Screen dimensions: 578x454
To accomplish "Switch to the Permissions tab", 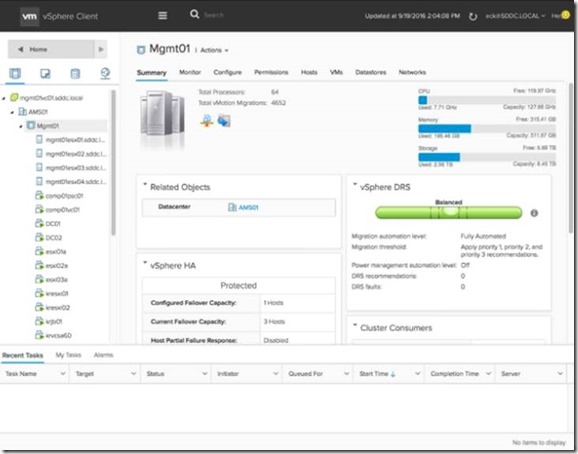I will (x=271, y=72).
